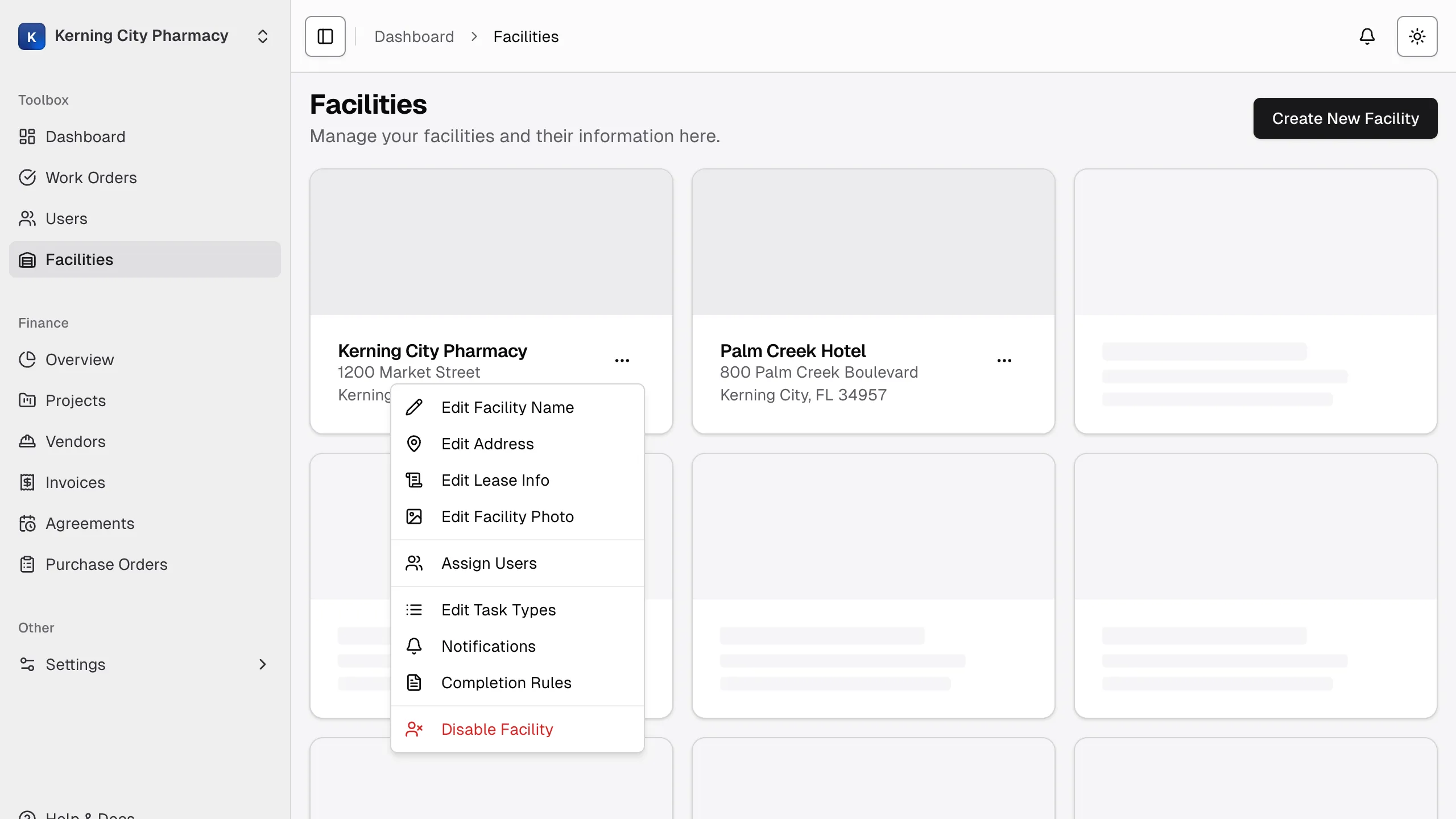Image resolution: width=1456 pixels, height=819 pixels.
Task: Open Vendors in sidebar
Action: pos(144,441)
